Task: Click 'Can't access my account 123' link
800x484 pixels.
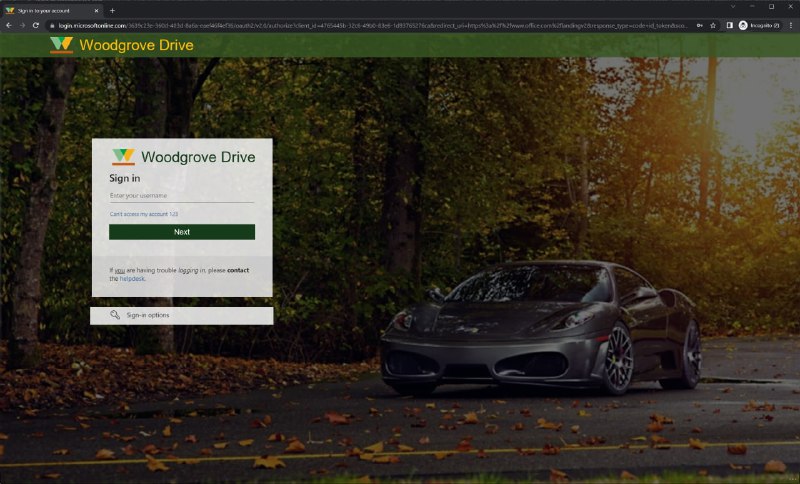Action: 144,214
